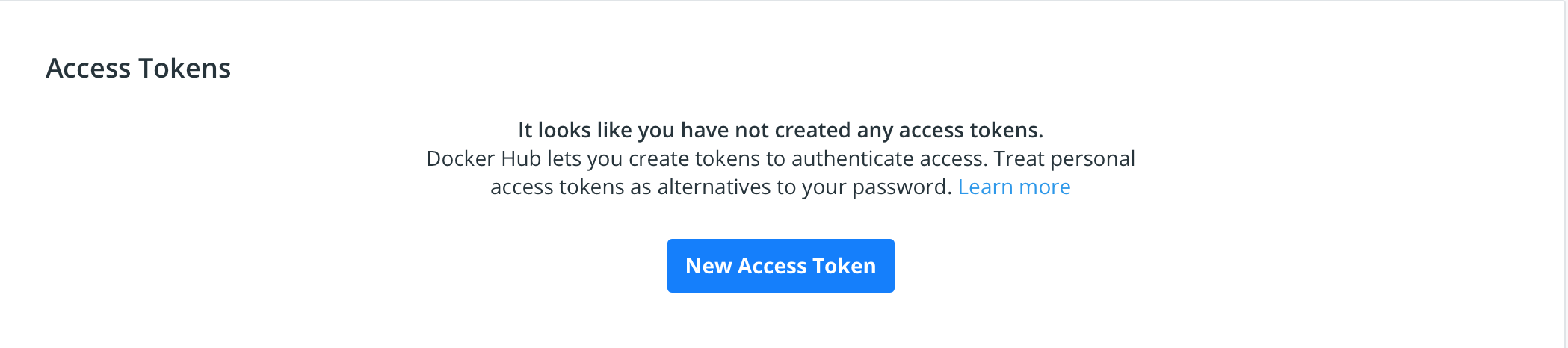The height and width of the screenshot is (348, 1568).
Task: Click the word "Tokens" in the heading
Action: click(x=185, y=69)
